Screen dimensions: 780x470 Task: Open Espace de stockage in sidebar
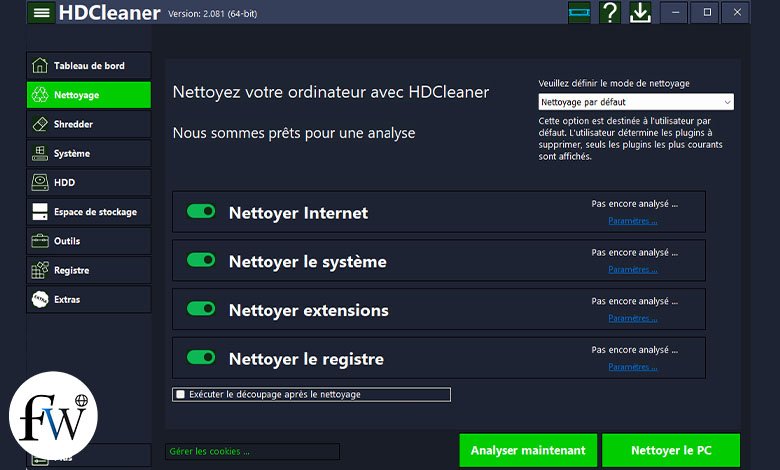coord(89,211)
